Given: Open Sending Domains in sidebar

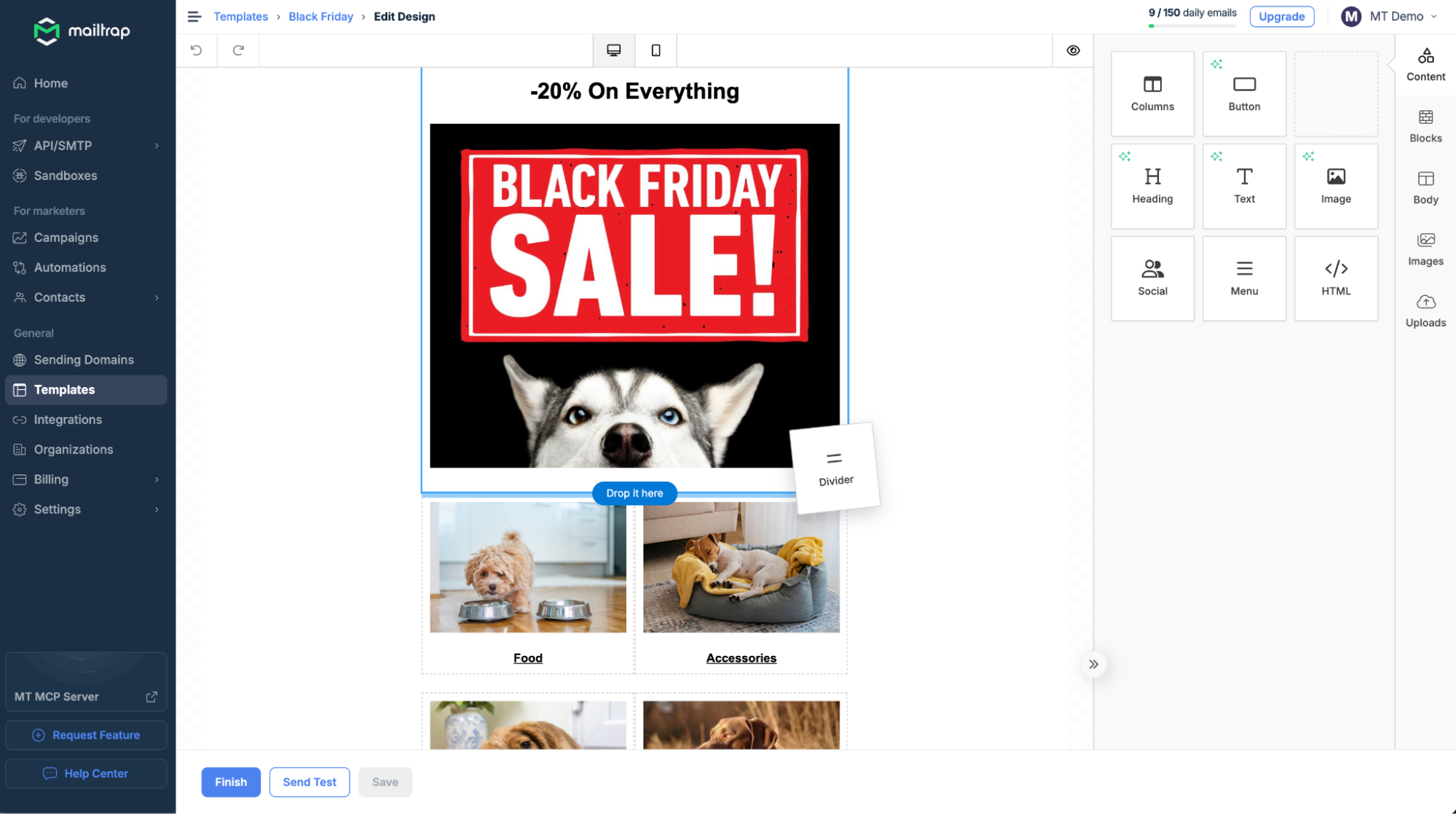Looking at the screenshot, I should tap(86, 360).
